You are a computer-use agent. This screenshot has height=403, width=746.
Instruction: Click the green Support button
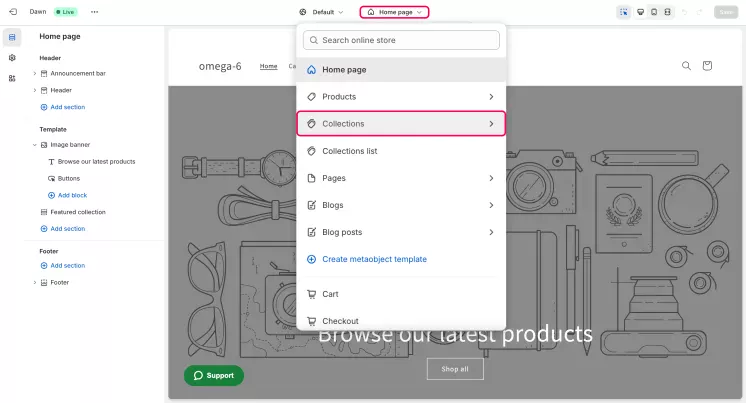(213, 376)
